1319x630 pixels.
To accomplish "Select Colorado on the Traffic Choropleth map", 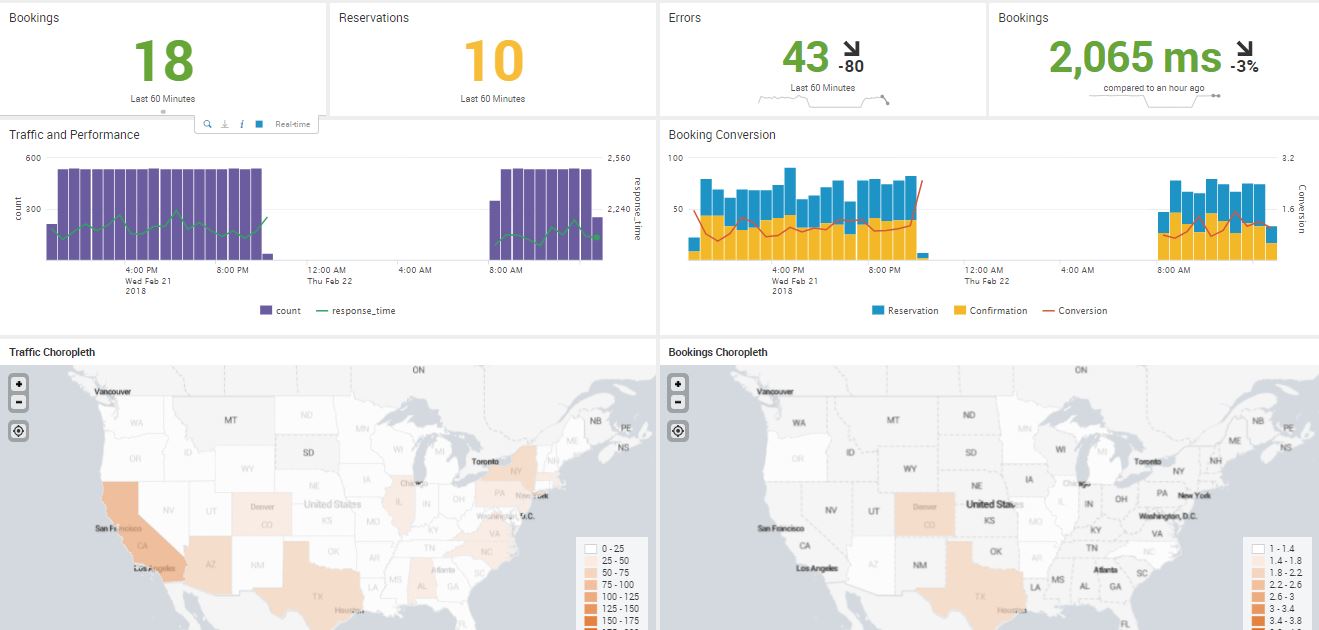I will (262, 514).
